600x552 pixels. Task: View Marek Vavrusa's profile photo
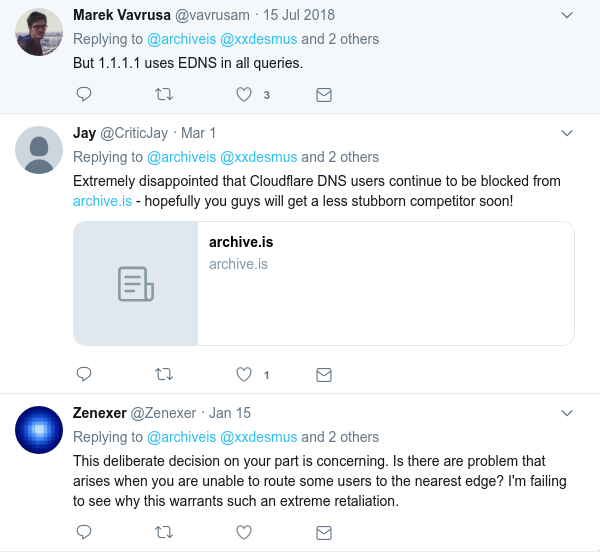[39, 32]
